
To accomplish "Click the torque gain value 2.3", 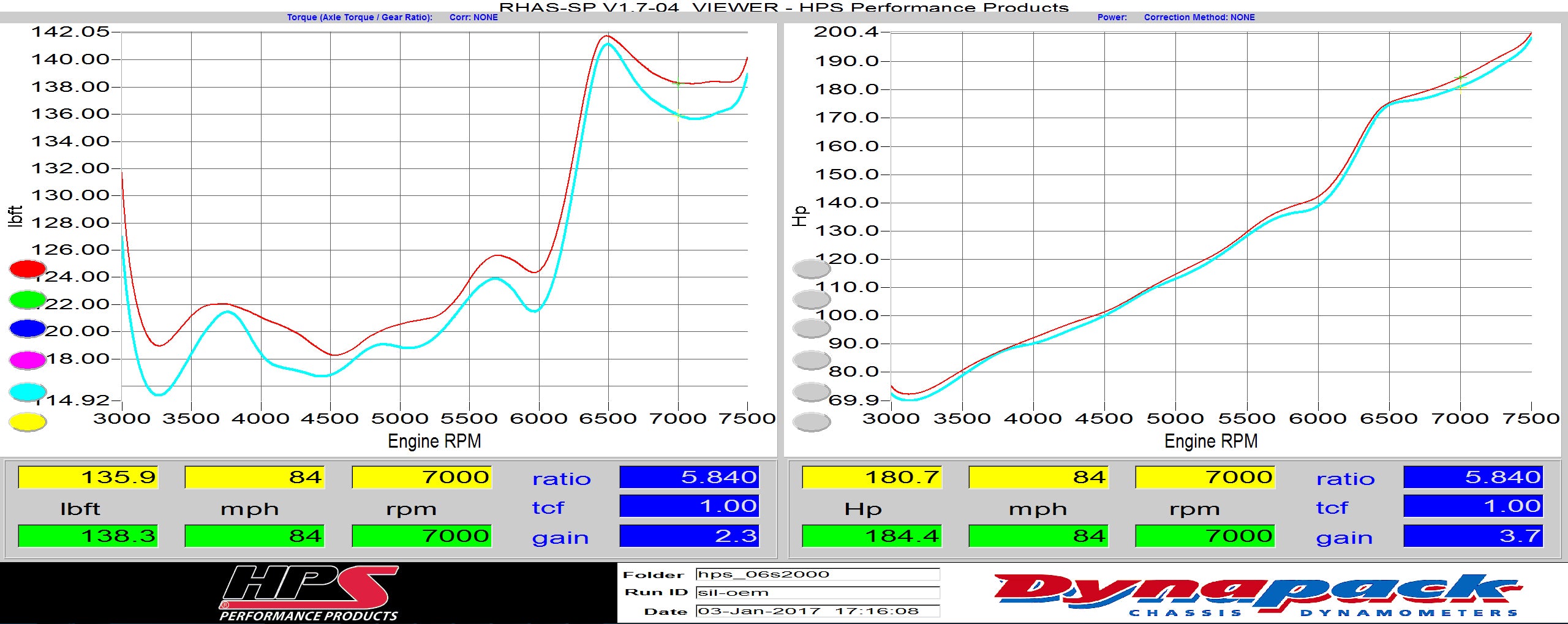I will point(689,536).
